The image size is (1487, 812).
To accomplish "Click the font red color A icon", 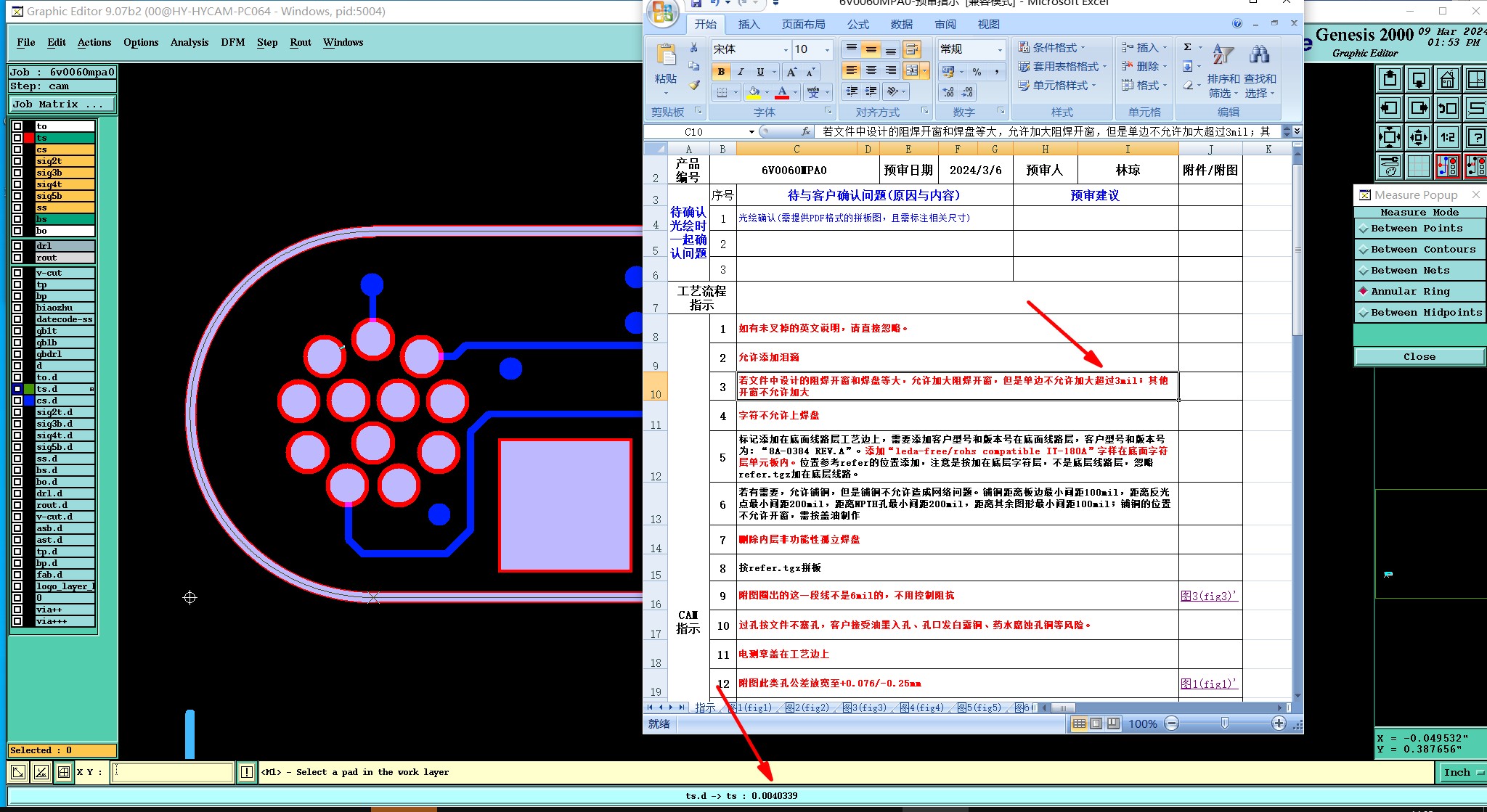I will 782,92.
